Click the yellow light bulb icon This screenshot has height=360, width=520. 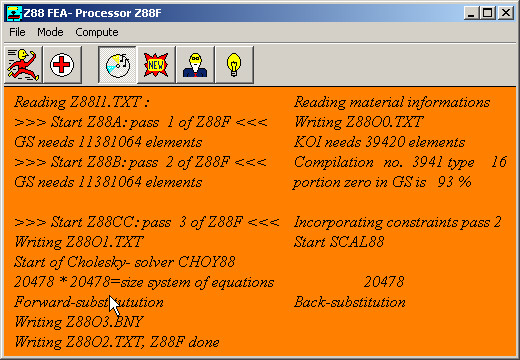[234, 65]
